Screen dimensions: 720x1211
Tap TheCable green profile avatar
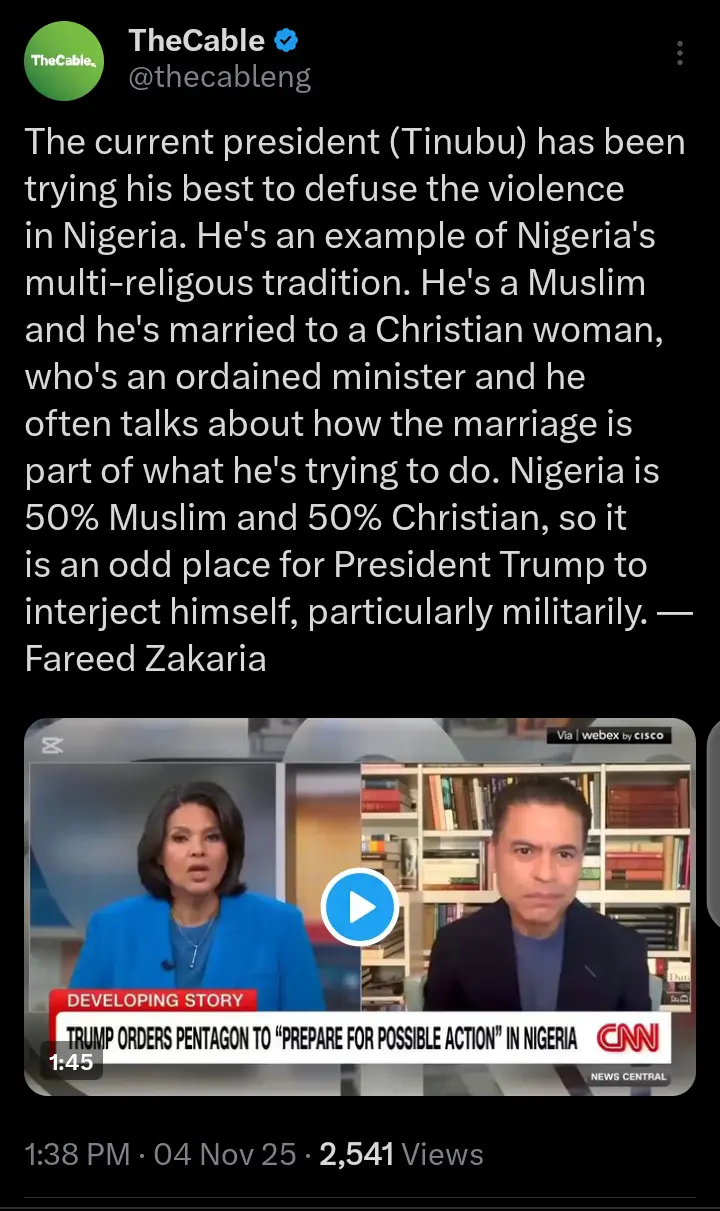click(x=64, y=61)
